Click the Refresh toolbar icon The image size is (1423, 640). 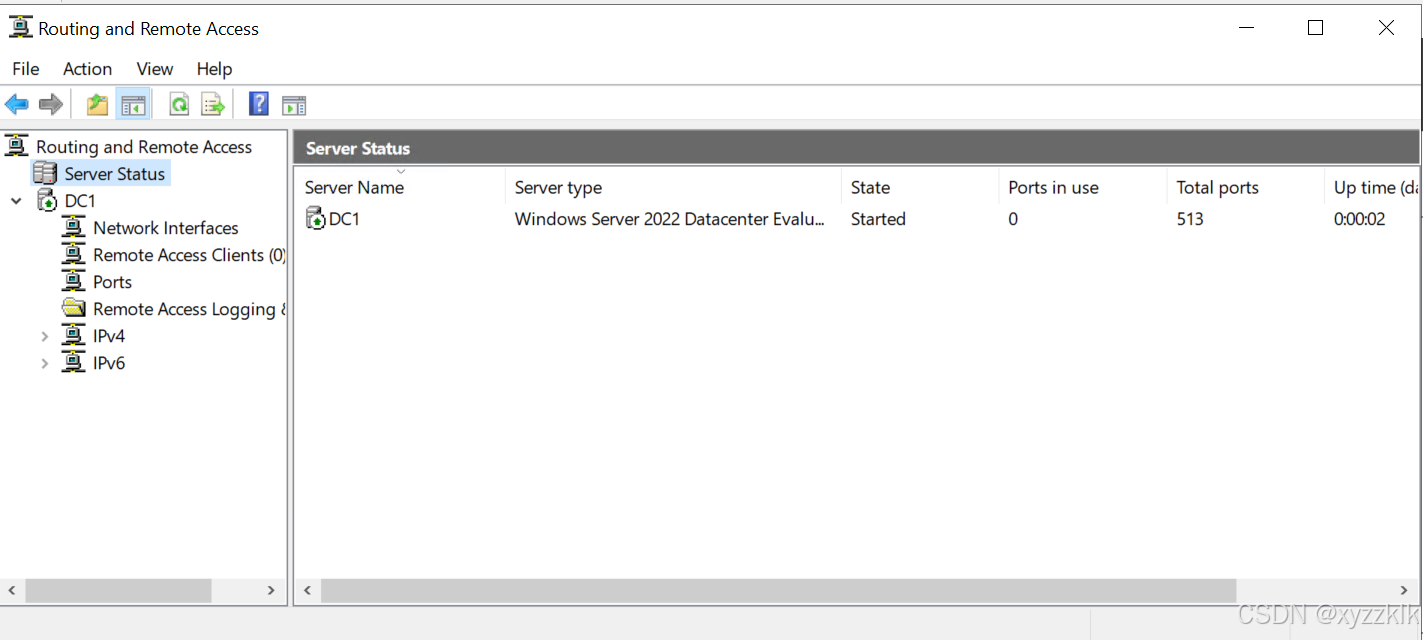coord(179,104)
